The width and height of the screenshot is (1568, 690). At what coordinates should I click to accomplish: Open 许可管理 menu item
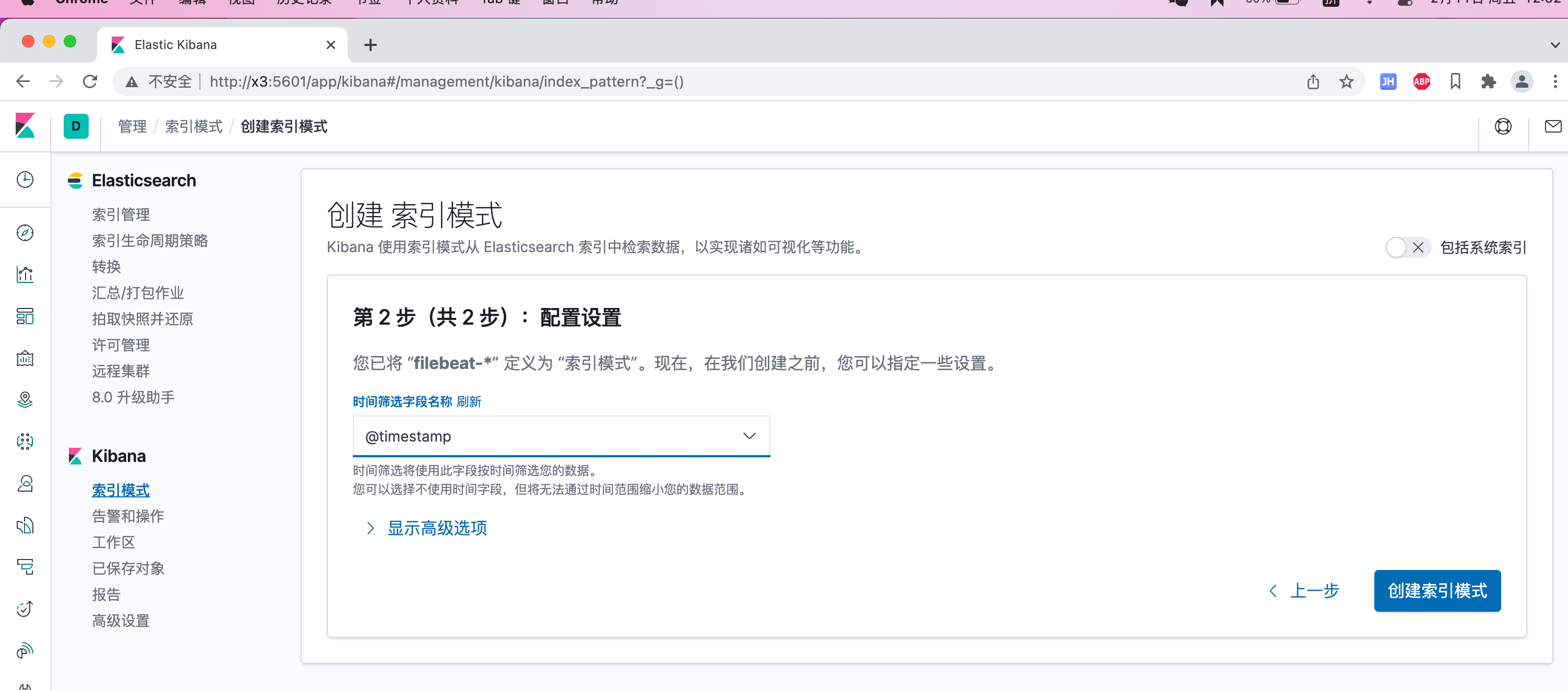(121, 345)
